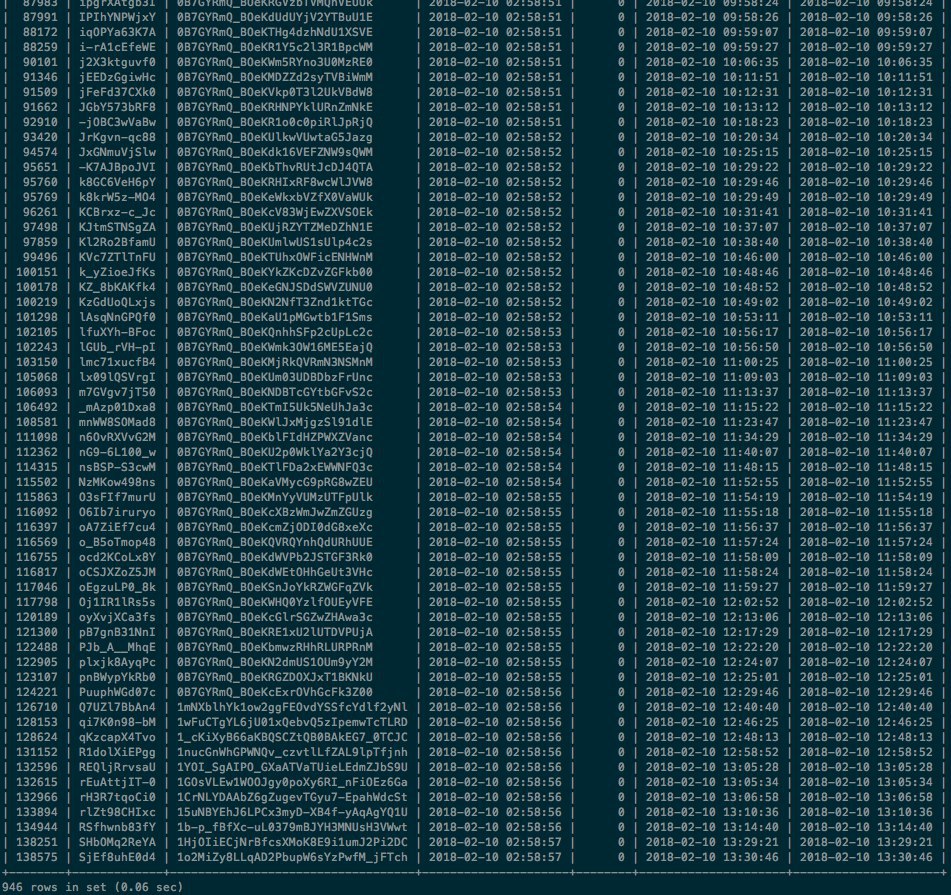
Task: Select the key pB7gnB31NnI
Action: point(117,632)
